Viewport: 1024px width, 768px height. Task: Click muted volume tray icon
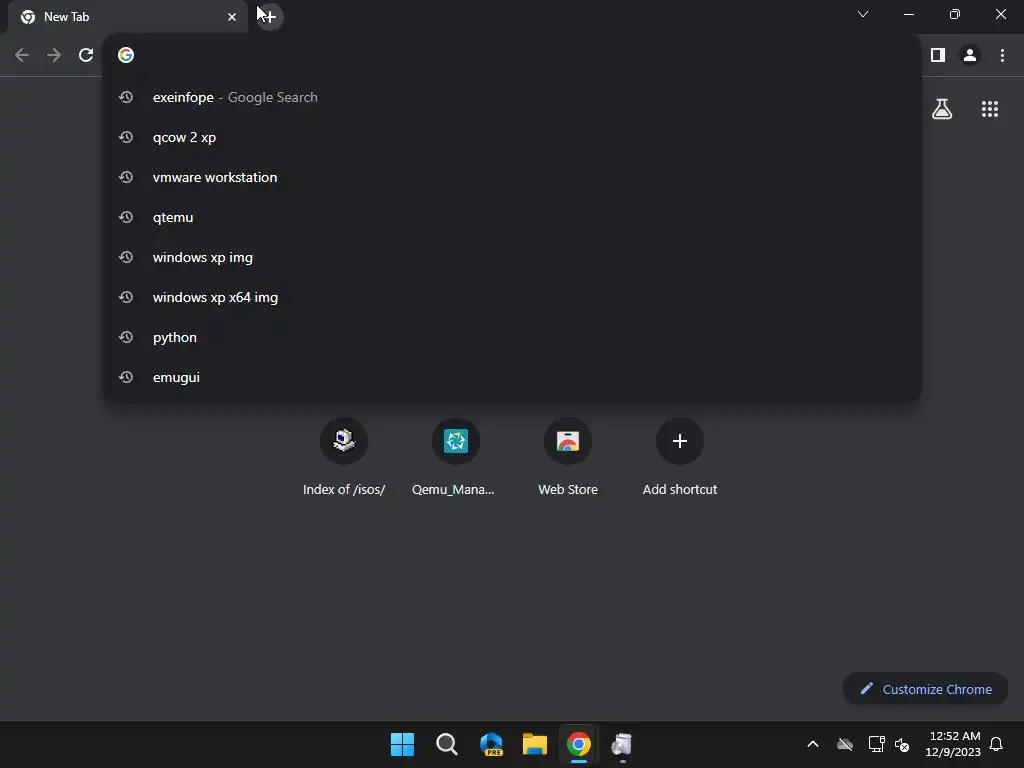[x=902, y=744]
